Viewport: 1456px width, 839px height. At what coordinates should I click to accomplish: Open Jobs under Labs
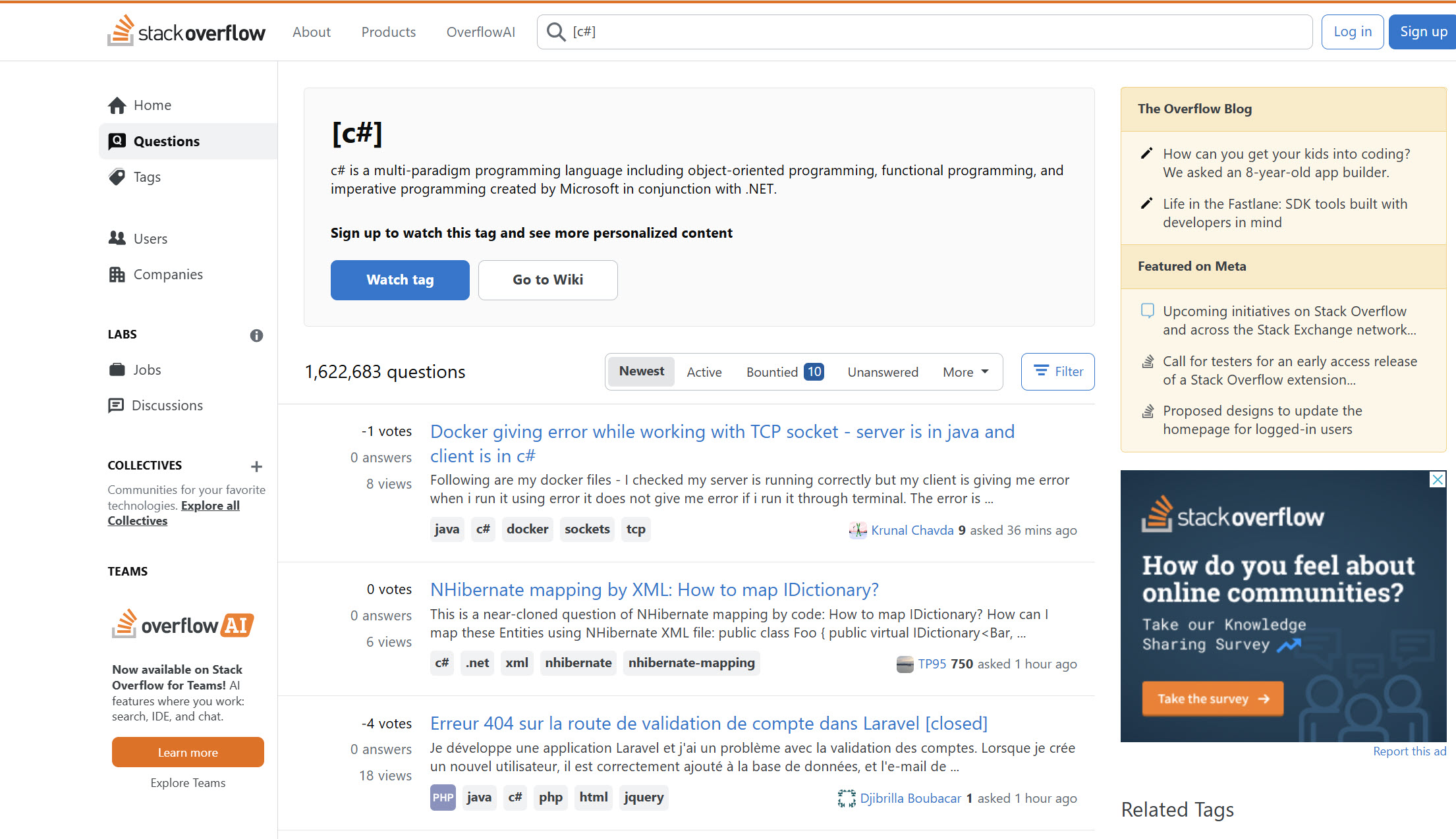coord(146,369)
